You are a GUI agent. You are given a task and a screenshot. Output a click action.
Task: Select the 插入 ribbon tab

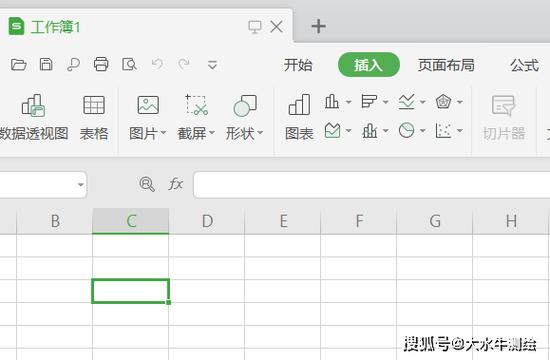[369, 65]
